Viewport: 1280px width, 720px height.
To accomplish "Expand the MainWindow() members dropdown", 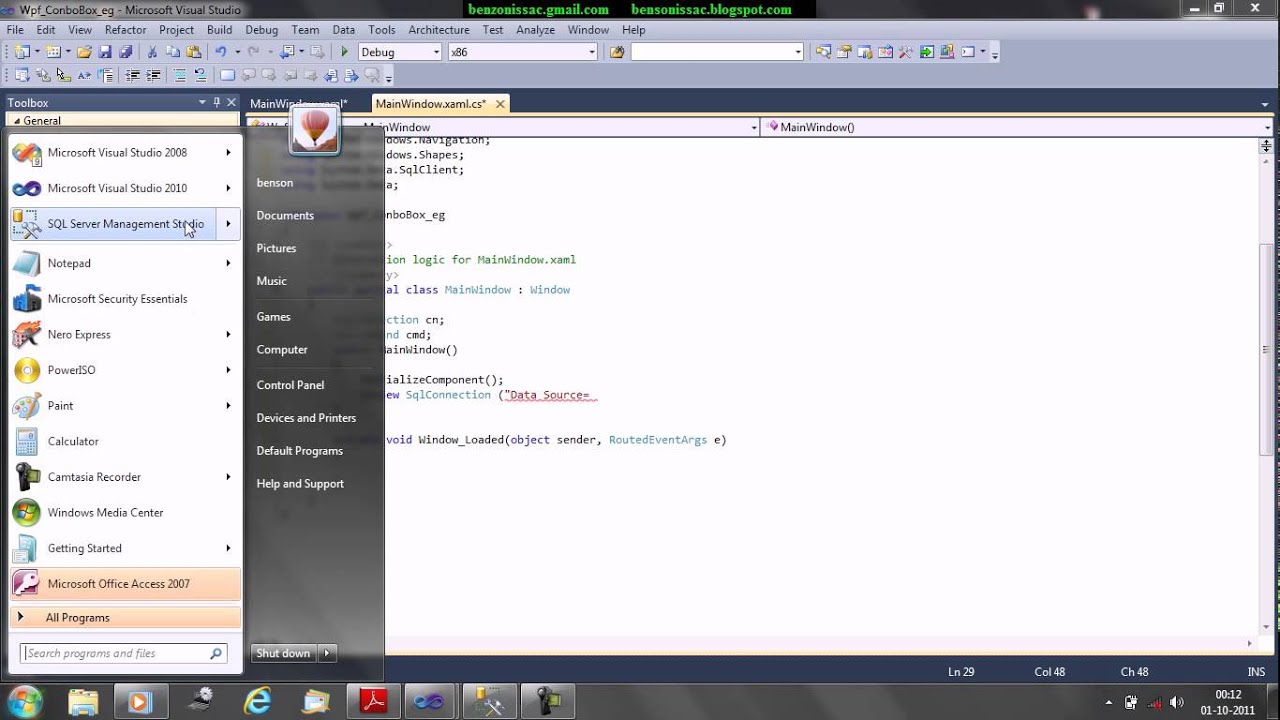I will [x=1268, y=127].
